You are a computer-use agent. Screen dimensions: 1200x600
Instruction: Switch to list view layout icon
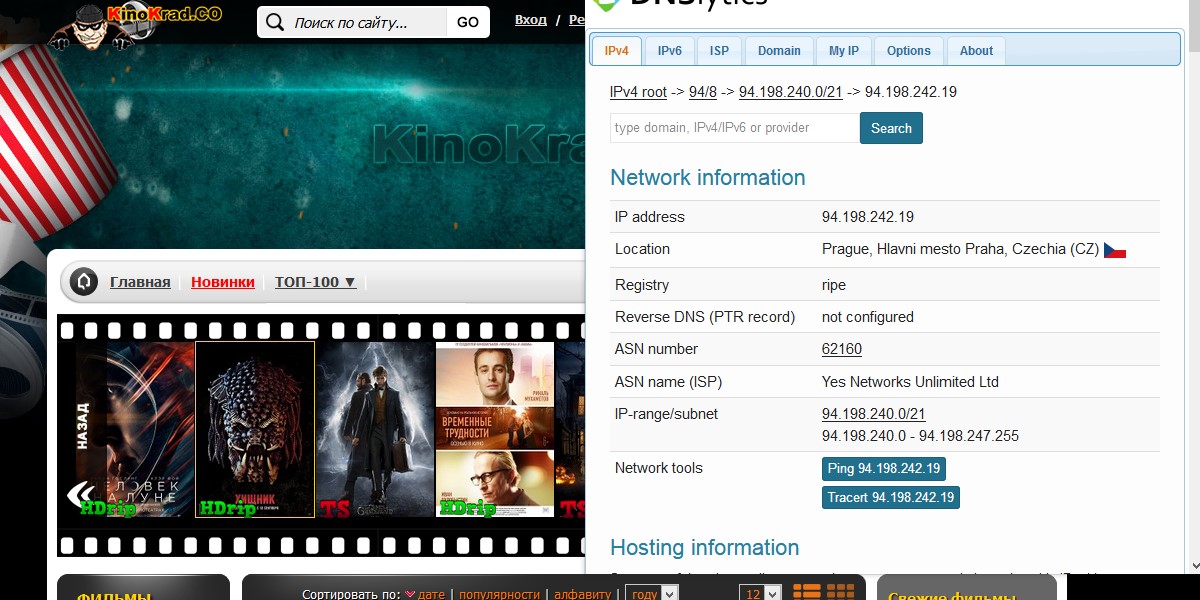click(x=806, y=593)
